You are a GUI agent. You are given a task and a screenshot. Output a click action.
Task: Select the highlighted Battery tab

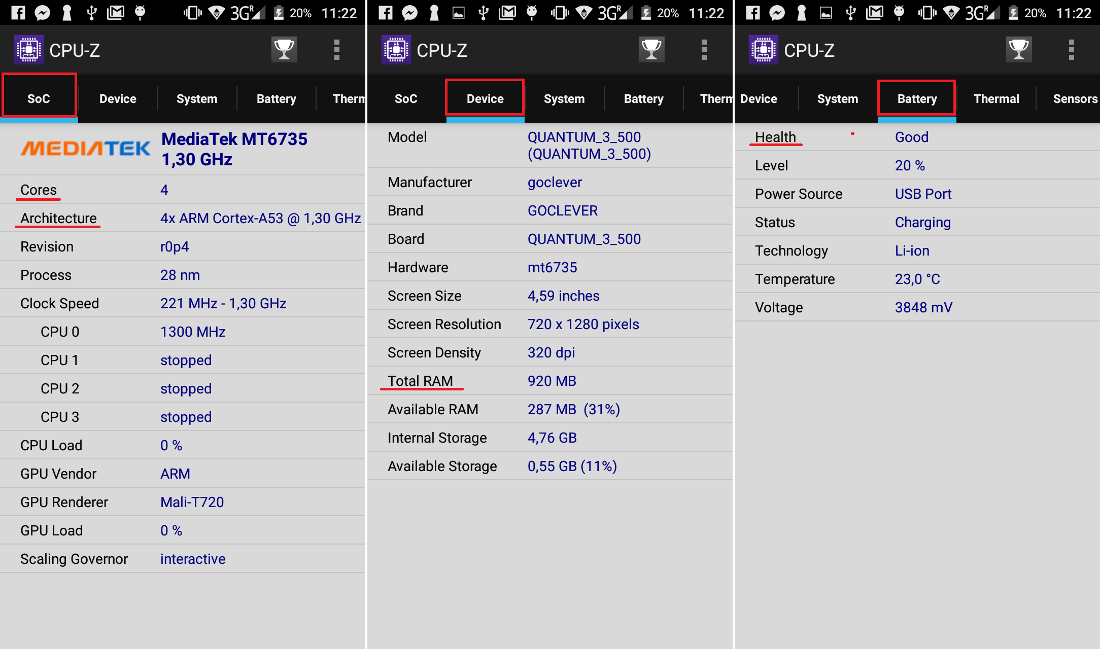[x=917, y=98]
